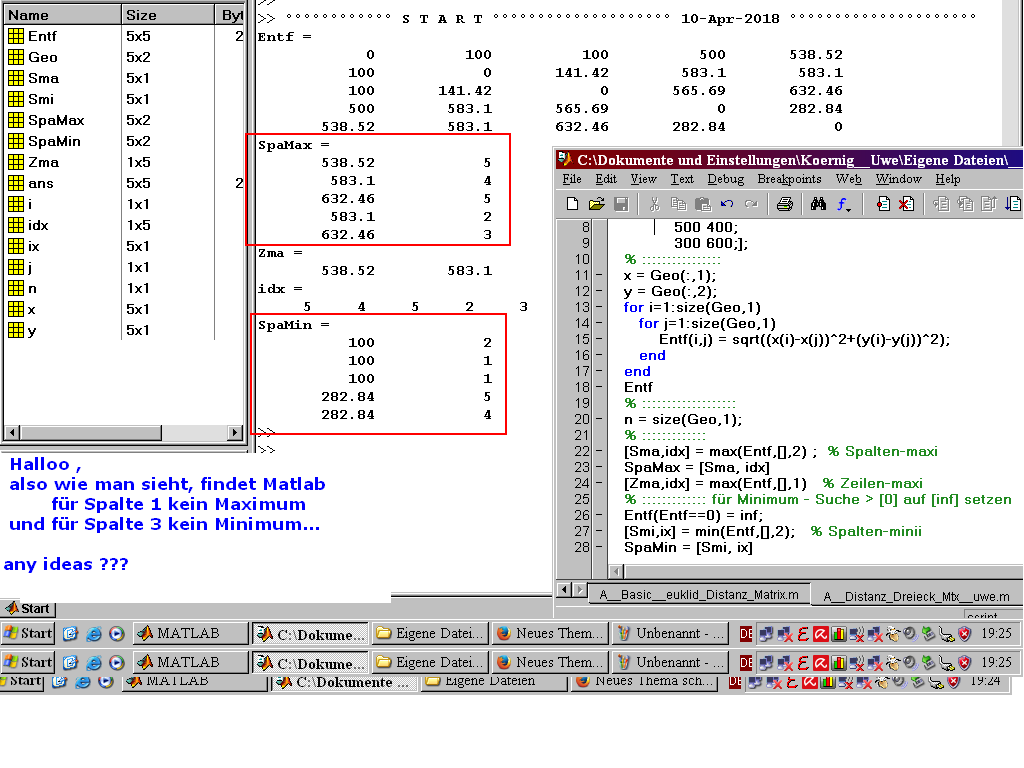Print the script using the printer icon

click(x=785, y=204)
